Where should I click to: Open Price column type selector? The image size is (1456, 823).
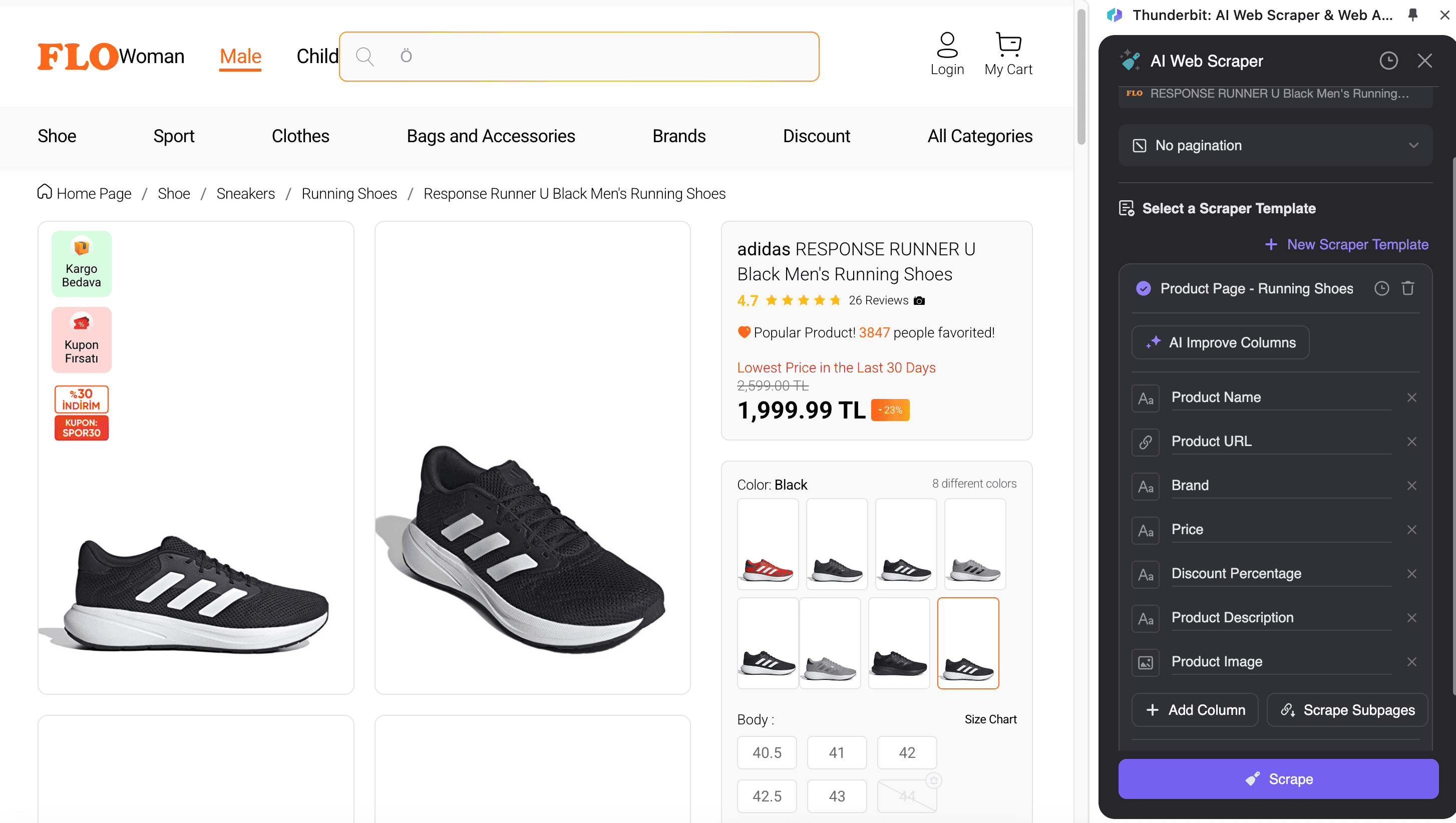[x=1145, y=530]
